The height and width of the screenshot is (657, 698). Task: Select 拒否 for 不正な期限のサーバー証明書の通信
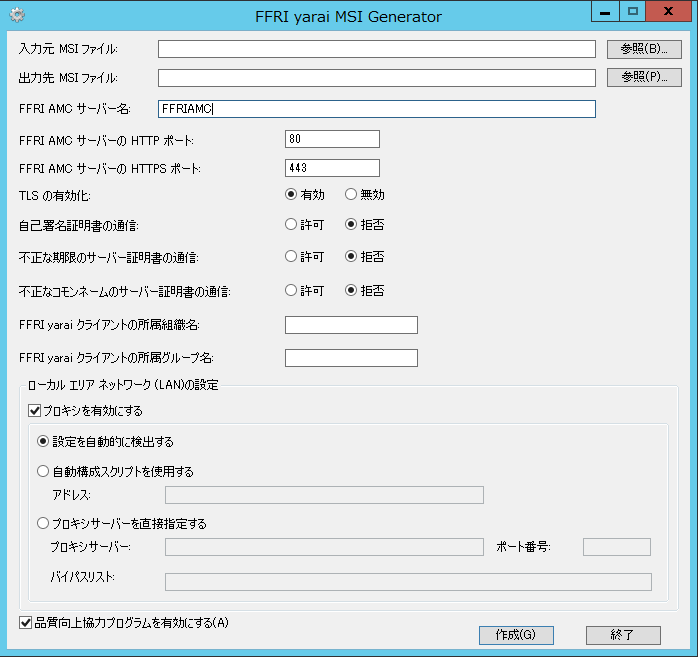(351, 256)
